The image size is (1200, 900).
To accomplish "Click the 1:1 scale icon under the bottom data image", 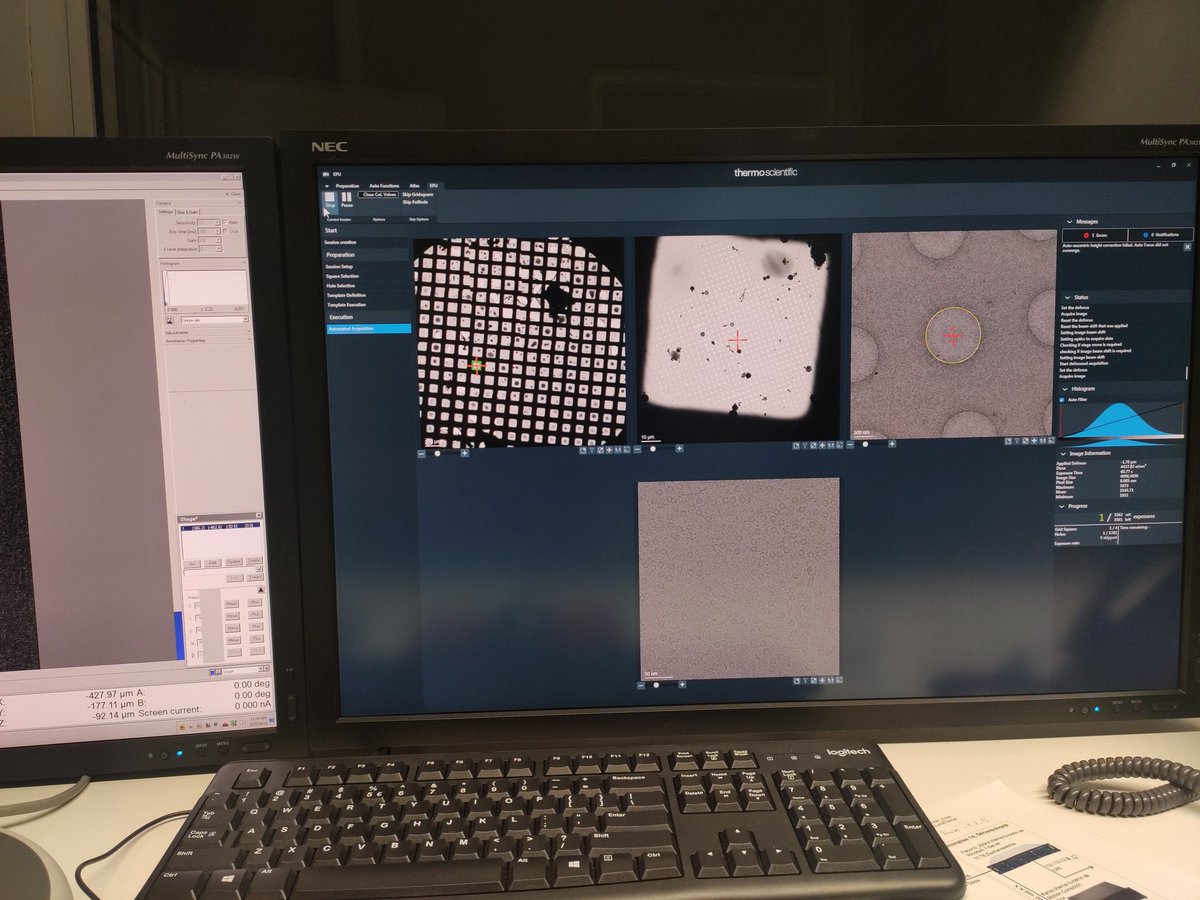I will pos(830,680).
